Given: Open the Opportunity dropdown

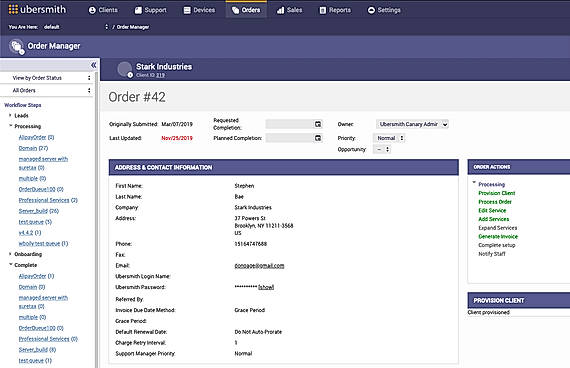Looking at the screenshot, I should [382, 149].
